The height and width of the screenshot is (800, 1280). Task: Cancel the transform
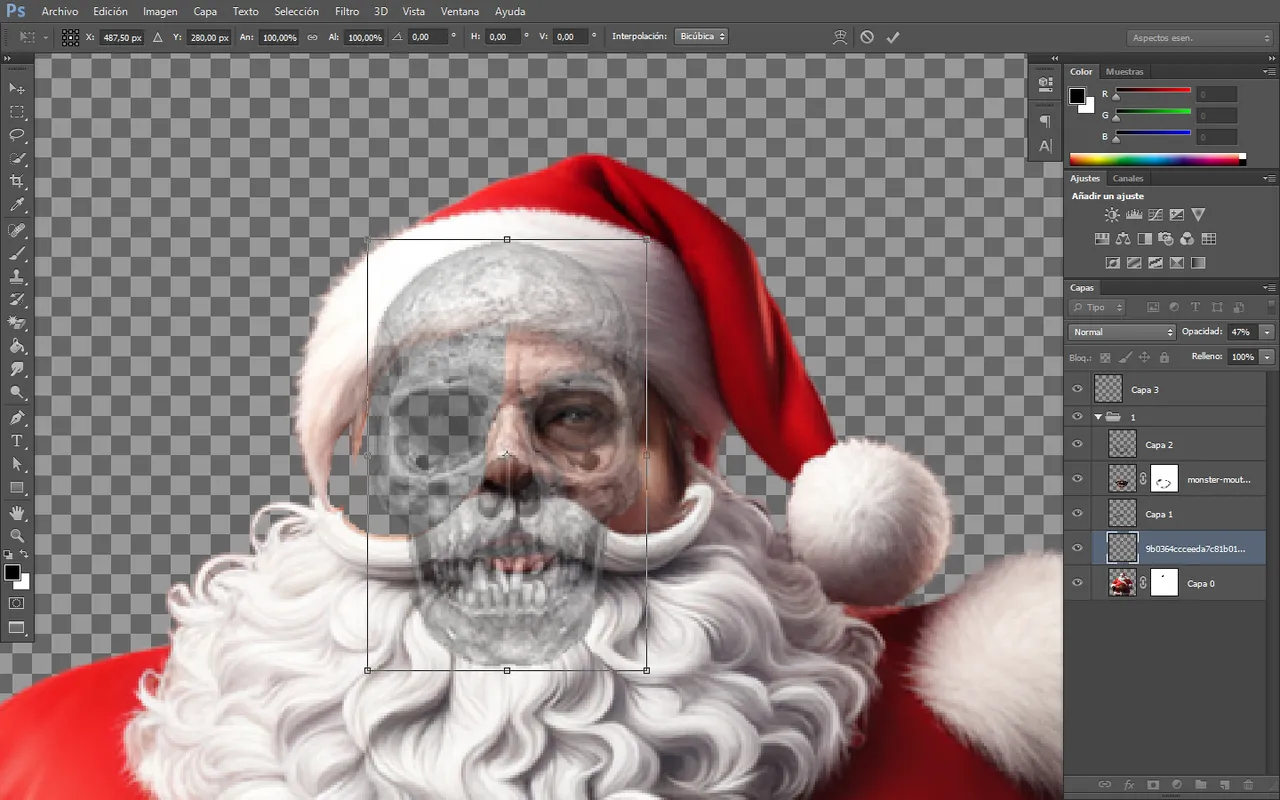click(867, 37)
